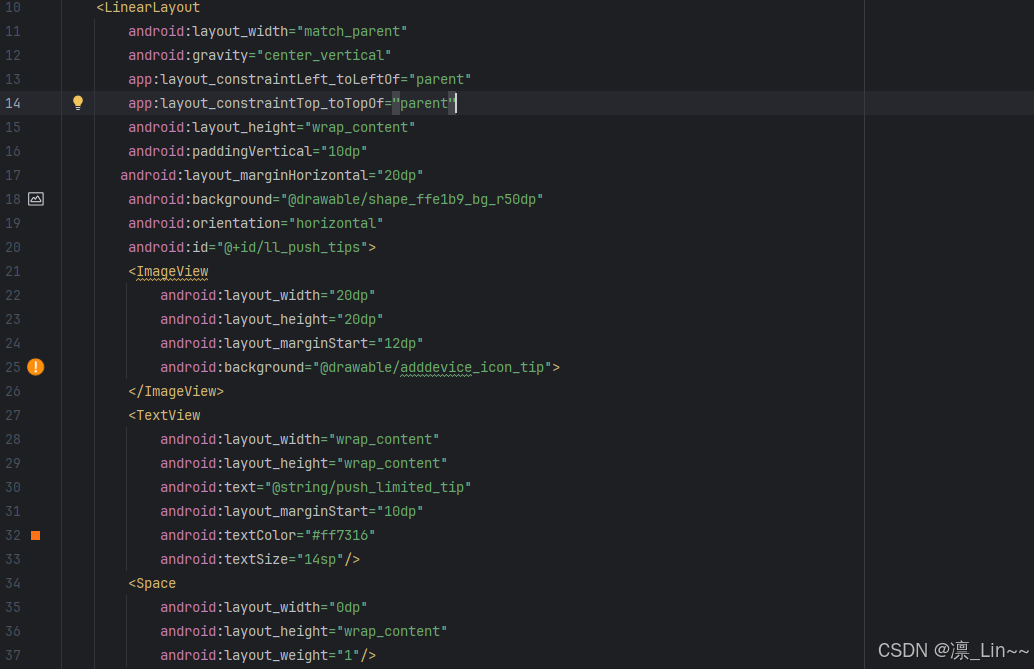Open the orange color swatch on line 32

click(x=36, y=536)
